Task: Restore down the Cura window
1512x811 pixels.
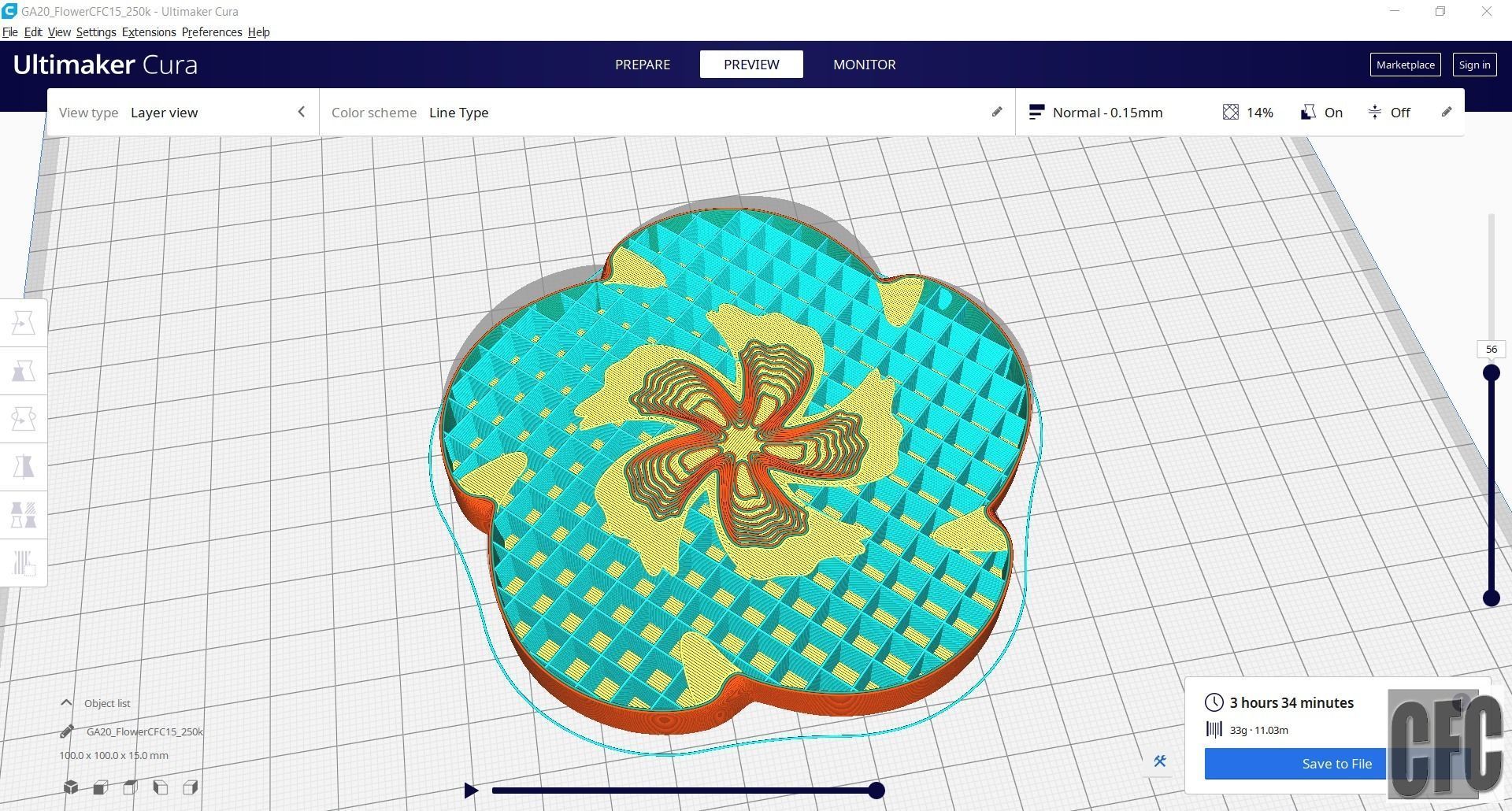Action: (1440, 11)
